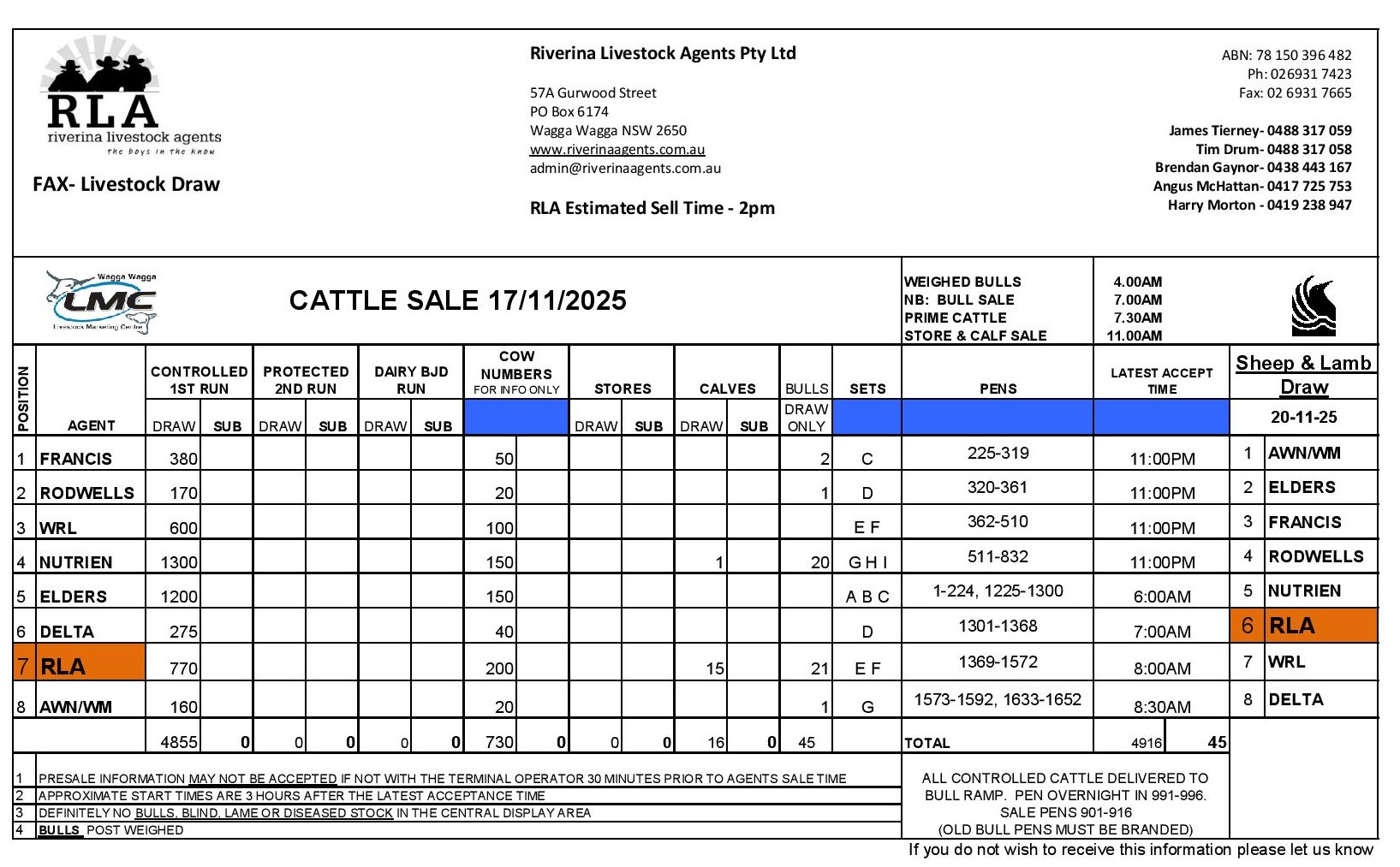1400x867 pixels.
Task: Select the DAIRY BJD RUN column header
Action: (x=411, y=380)
